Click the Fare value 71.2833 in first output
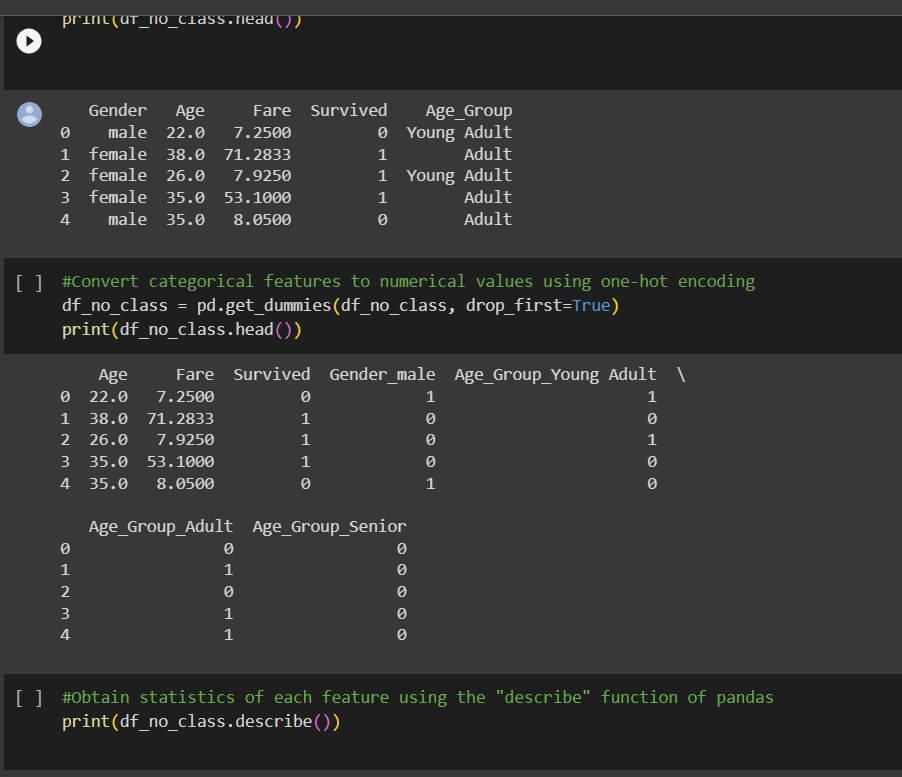Screen dimensions: 902x777 [257, 155]
